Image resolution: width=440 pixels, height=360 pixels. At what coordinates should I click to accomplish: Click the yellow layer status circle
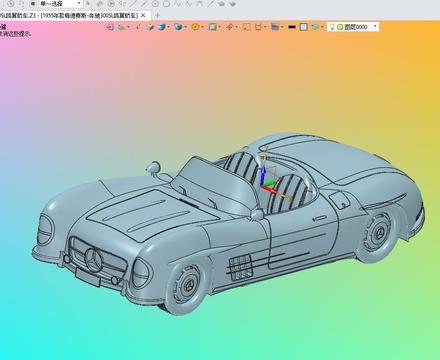point(340,27)
